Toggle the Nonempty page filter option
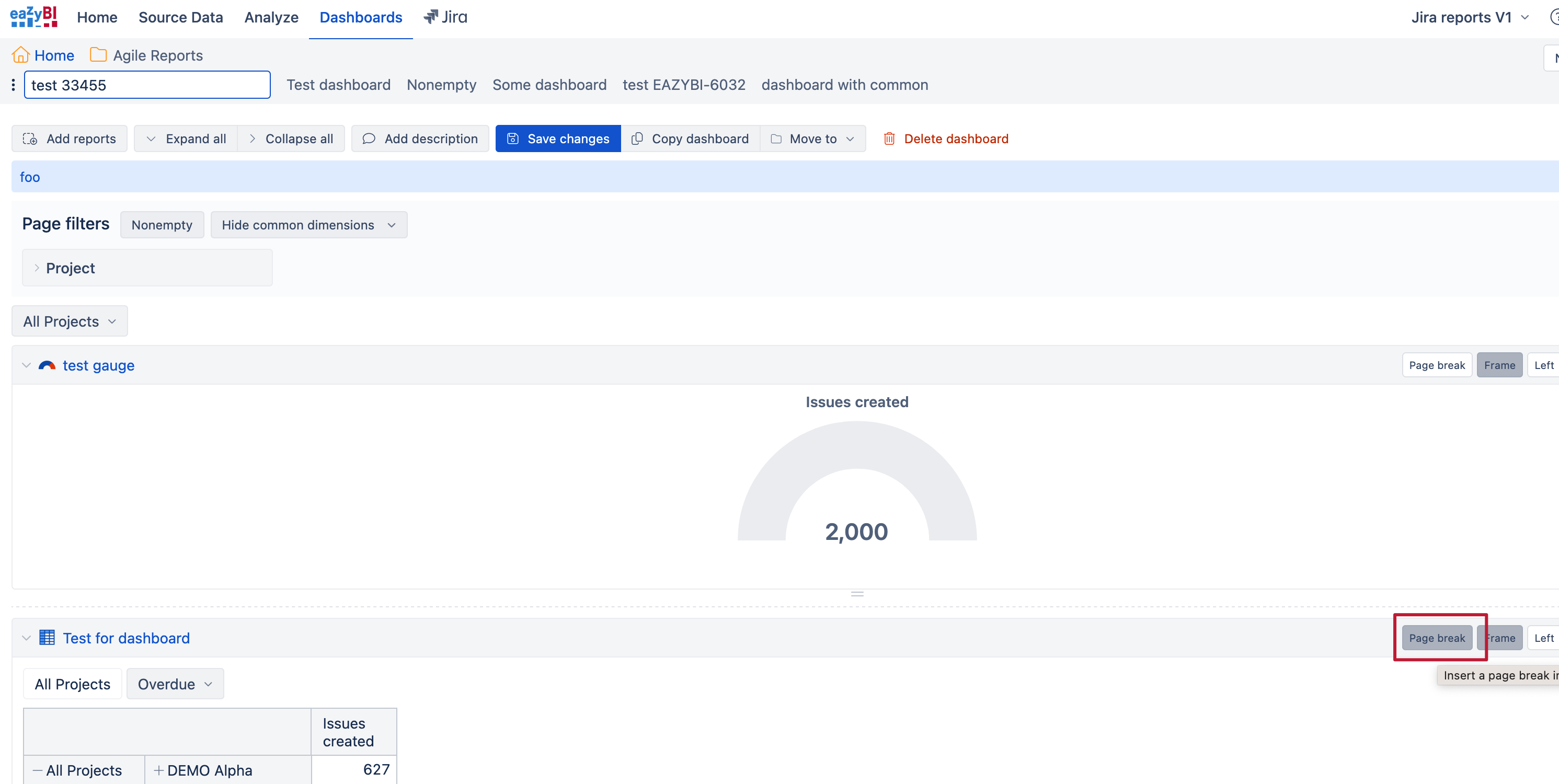1559x784 pixels. [x=162, y=224]
